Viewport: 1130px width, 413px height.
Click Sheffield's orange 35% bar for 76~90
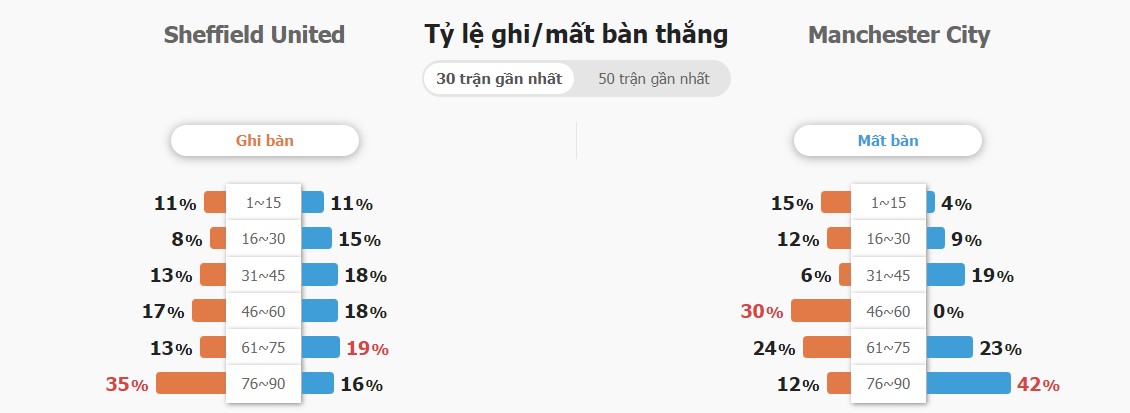191,383
